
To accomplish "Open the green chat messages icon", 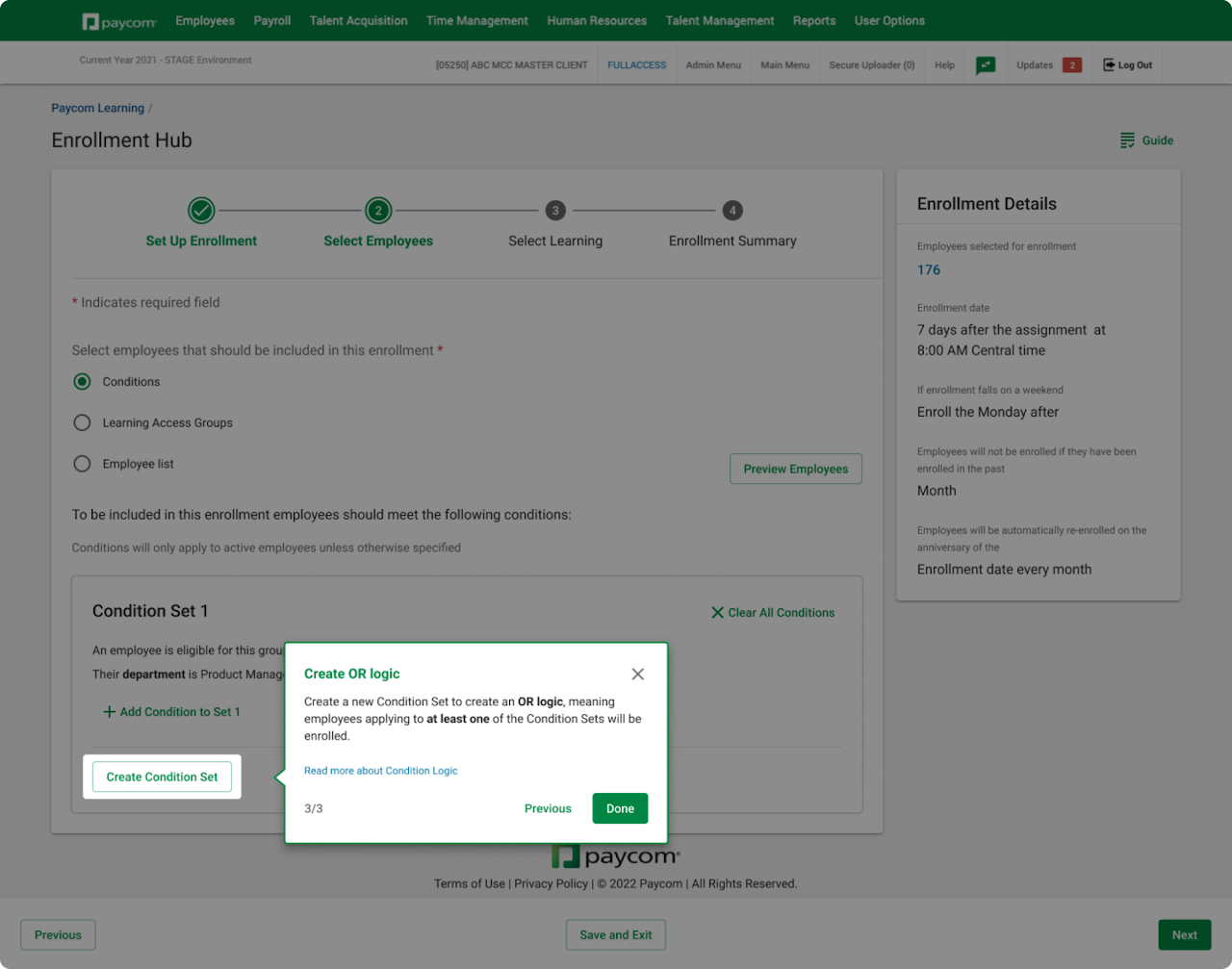I will click(x=986, y=65).
